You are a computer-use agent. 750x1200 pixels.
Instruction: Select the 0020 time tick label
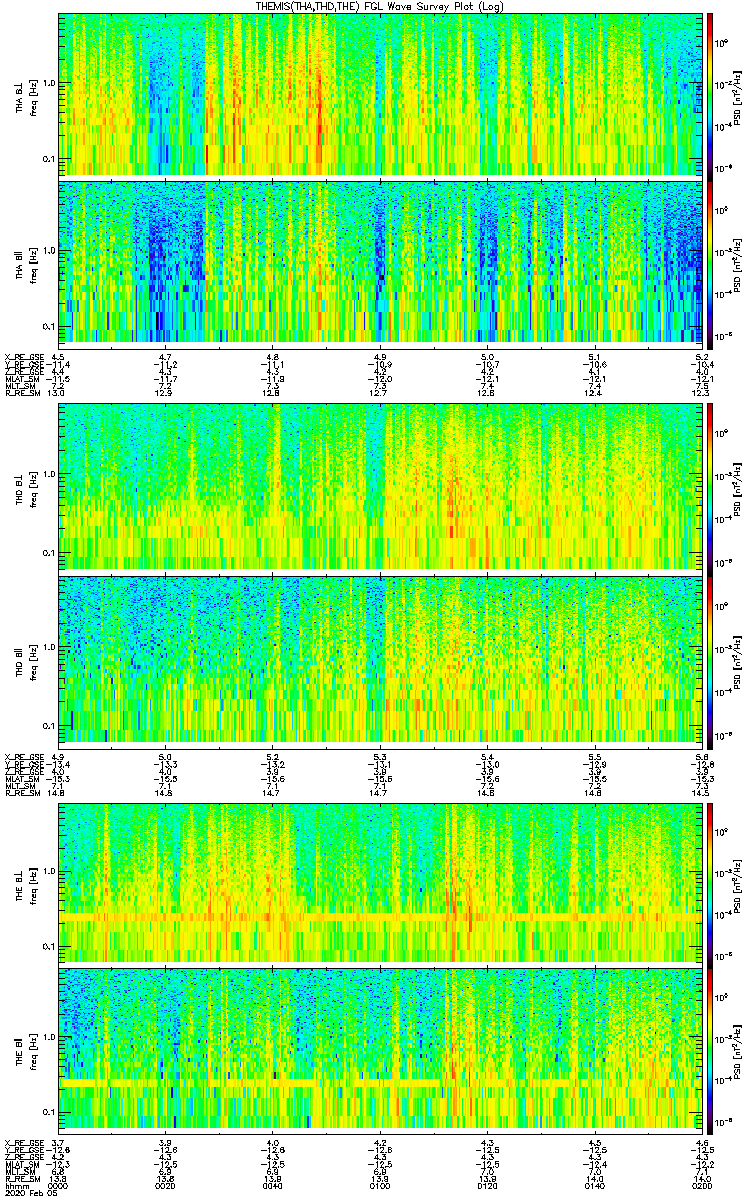click(166, 1185)
